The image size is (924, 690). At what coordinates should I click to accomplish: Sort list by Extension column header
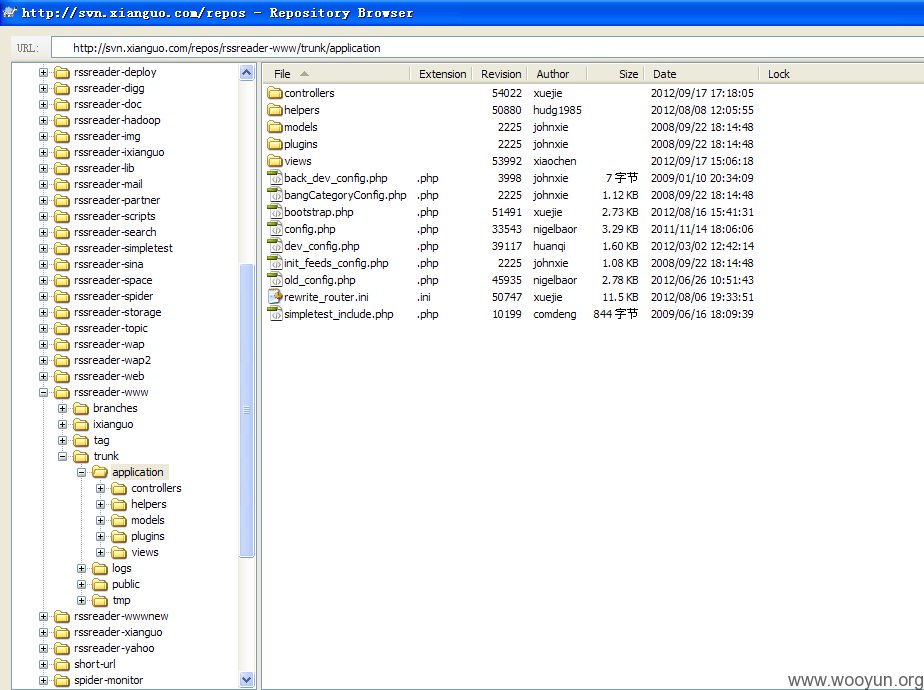(442, 74)
